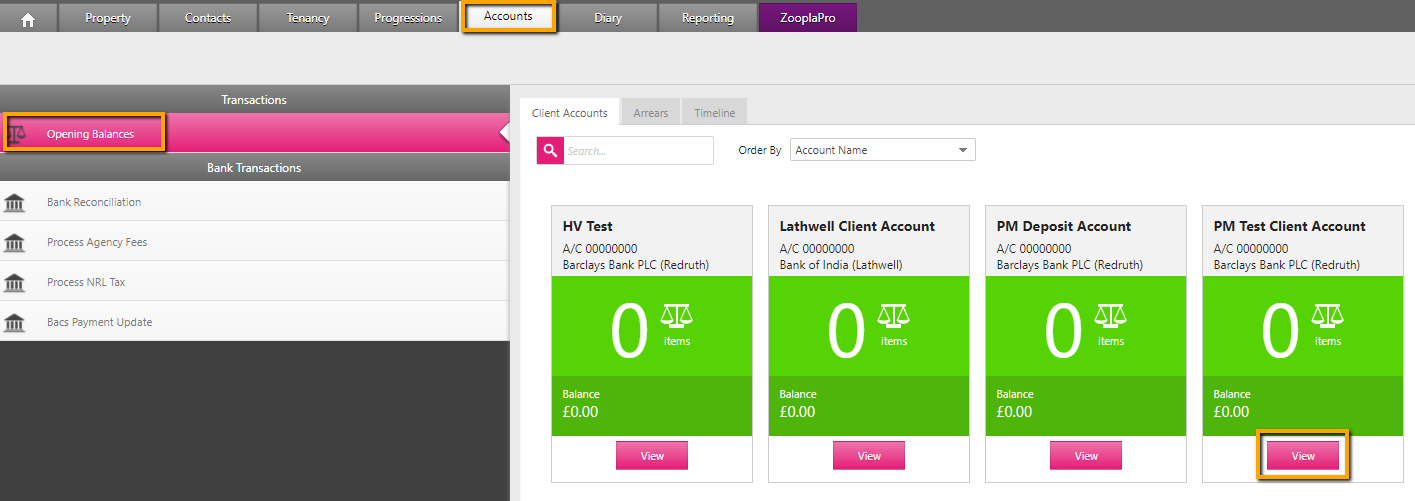Select Process NRL Tax in the sidebar

pos(254,282)
